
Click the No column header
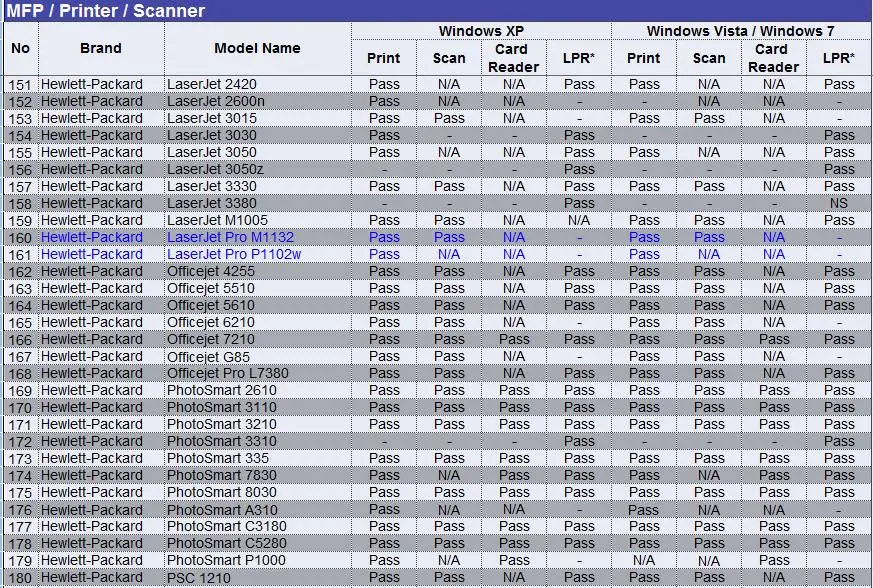21,48
